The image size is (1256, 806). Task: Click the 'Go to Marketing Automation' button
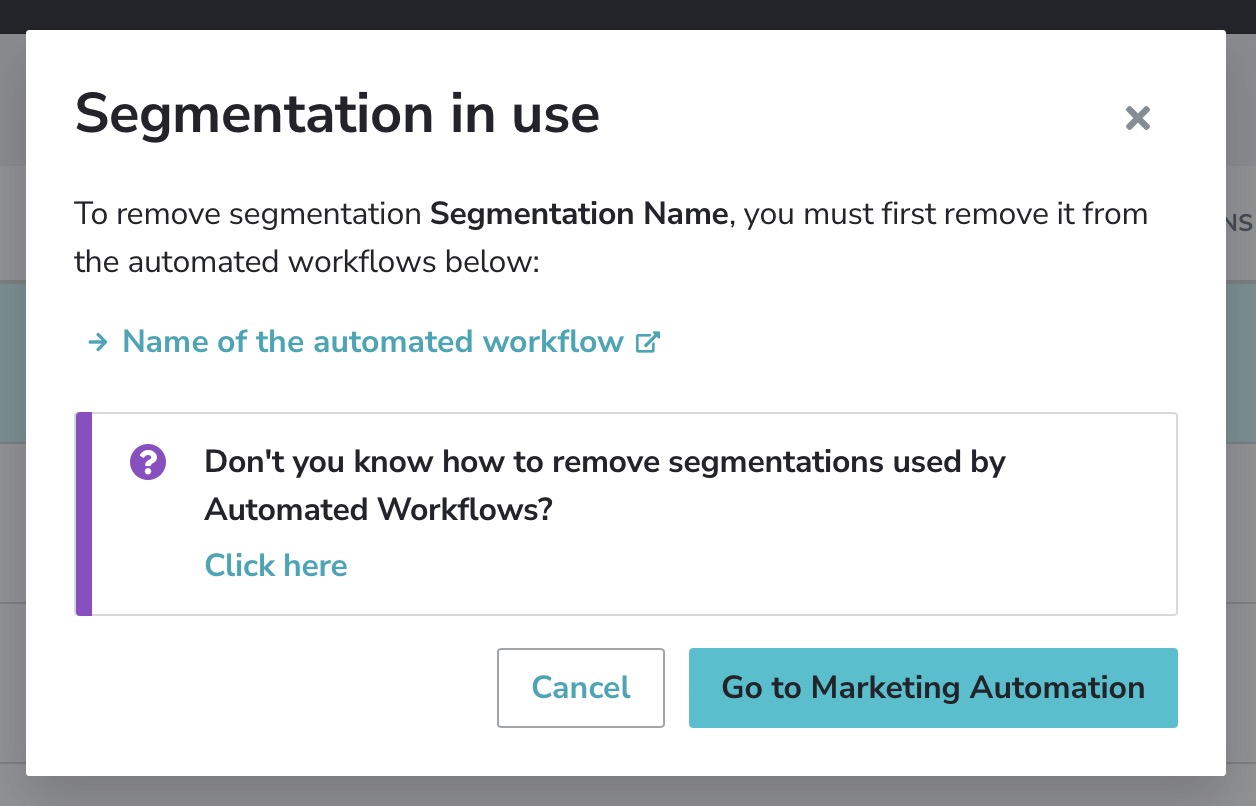point(933,688)
